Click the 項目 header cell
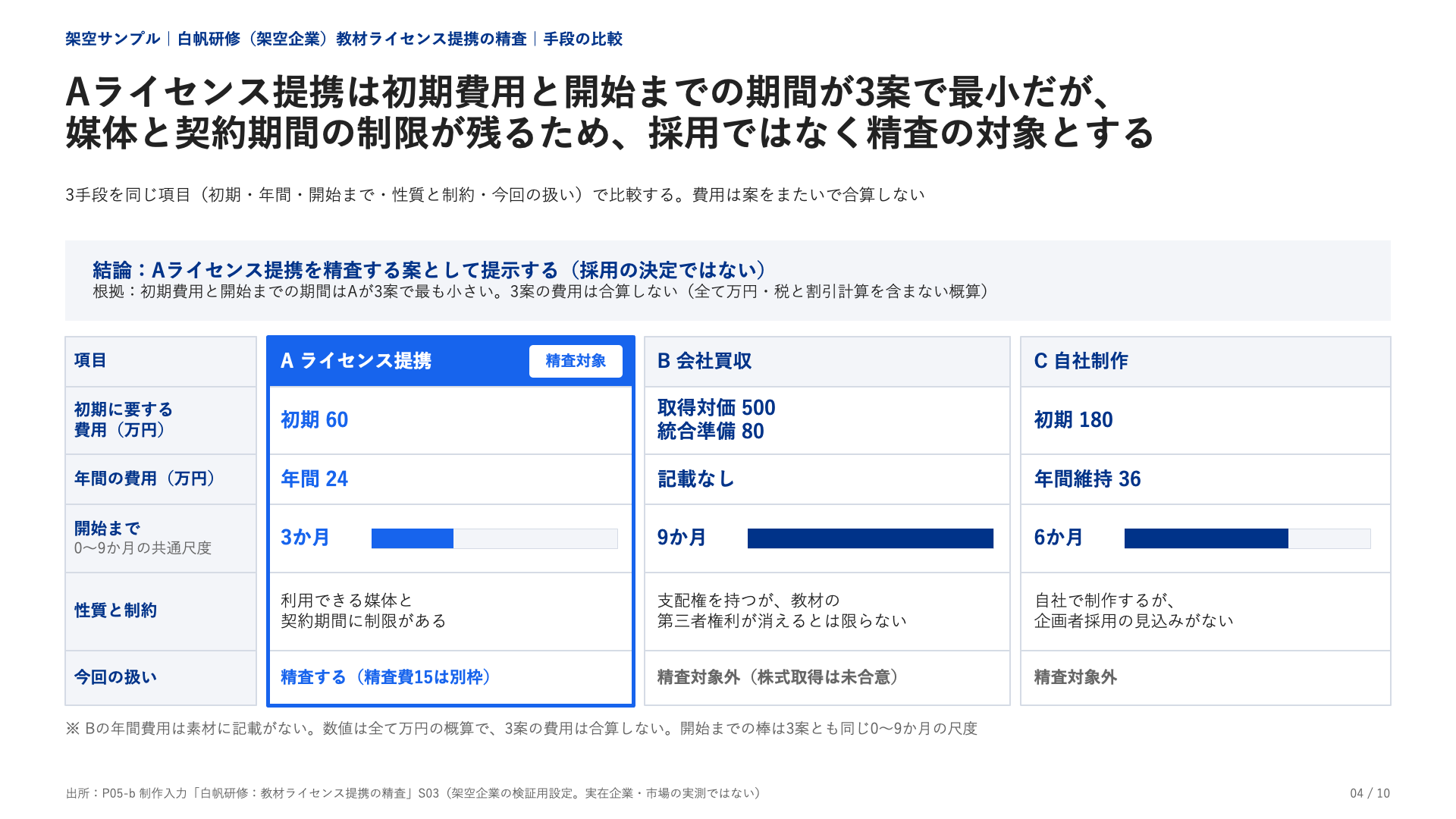Image resolution: width=1456 pixels, height=819 pixels. click(161, 361)
